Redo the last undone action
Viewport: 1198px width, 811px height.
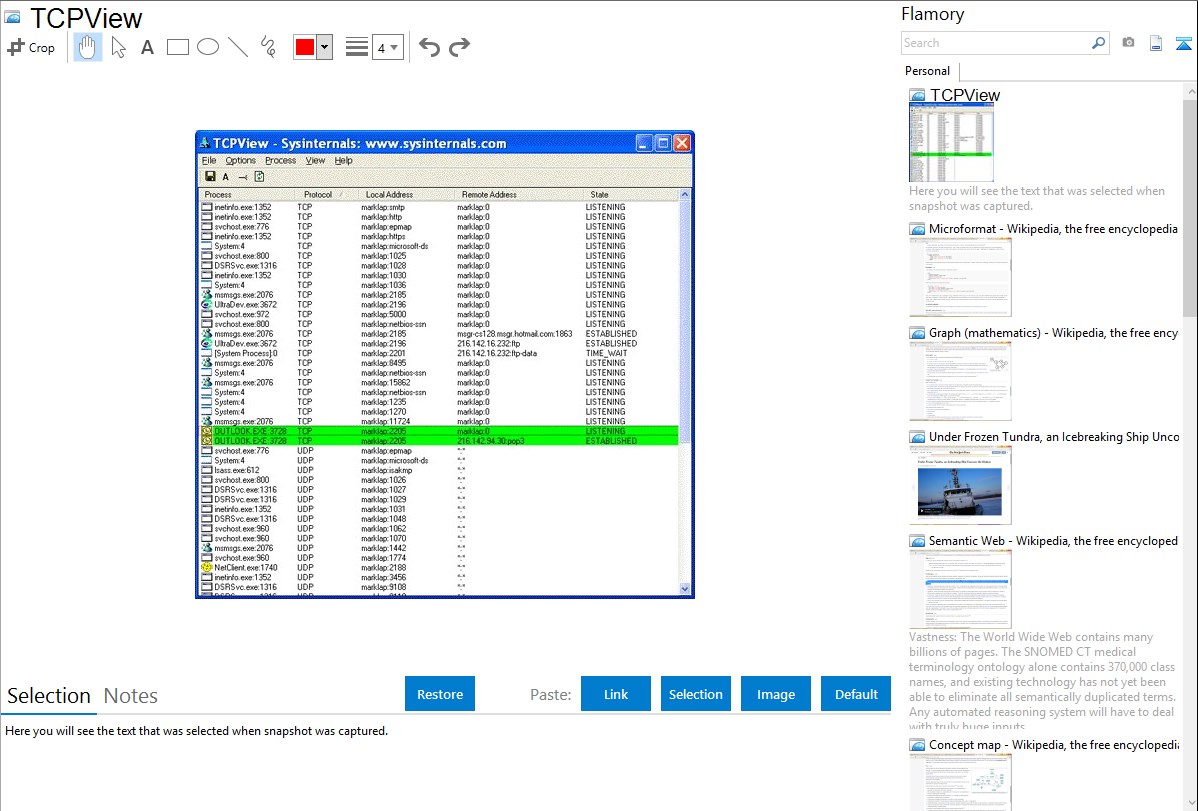coord(460,47)
